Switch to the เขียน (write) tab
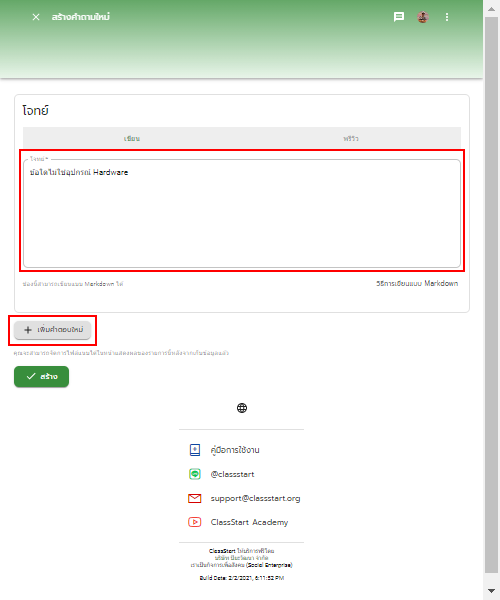This screenshot has height=600, width=500. tap(132, 138)
